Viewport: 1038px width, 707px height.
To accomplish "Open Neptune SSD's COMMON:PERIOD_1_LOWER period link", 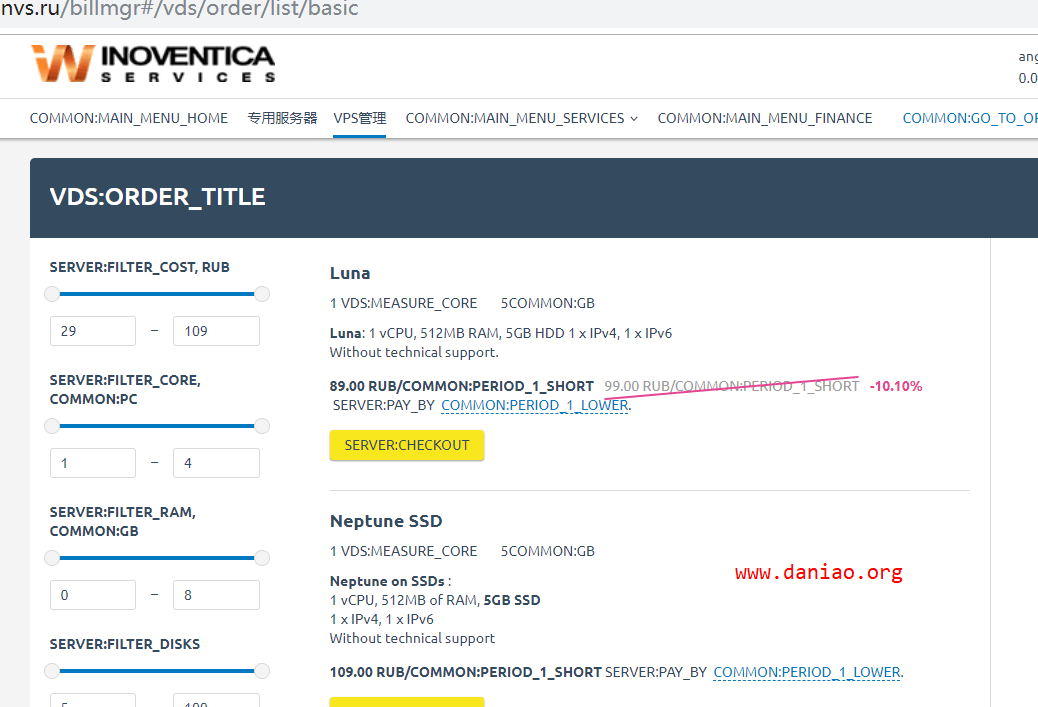I will [x=807, y=672].
